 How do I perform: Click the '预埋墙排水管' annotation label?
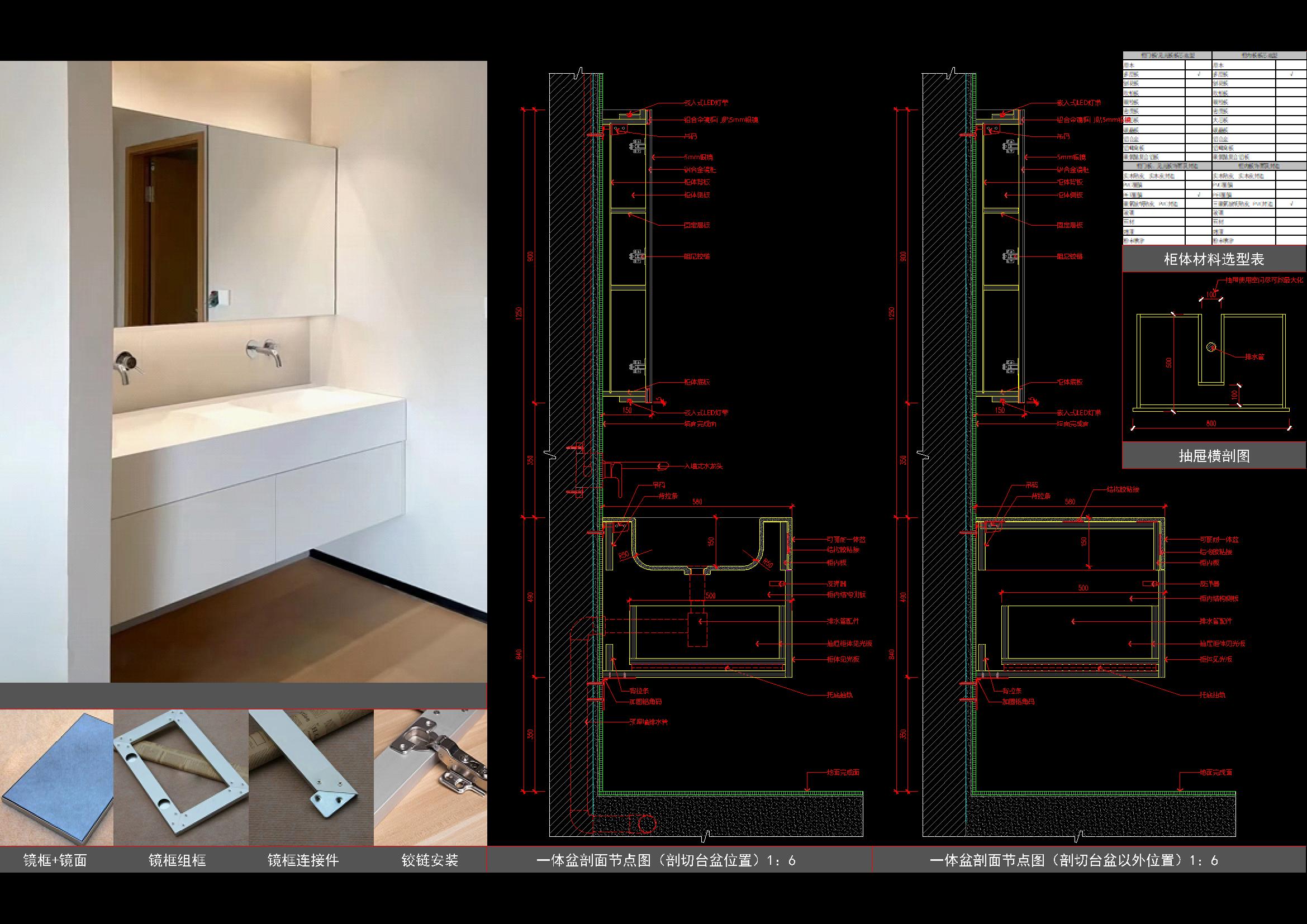[648, 722]
